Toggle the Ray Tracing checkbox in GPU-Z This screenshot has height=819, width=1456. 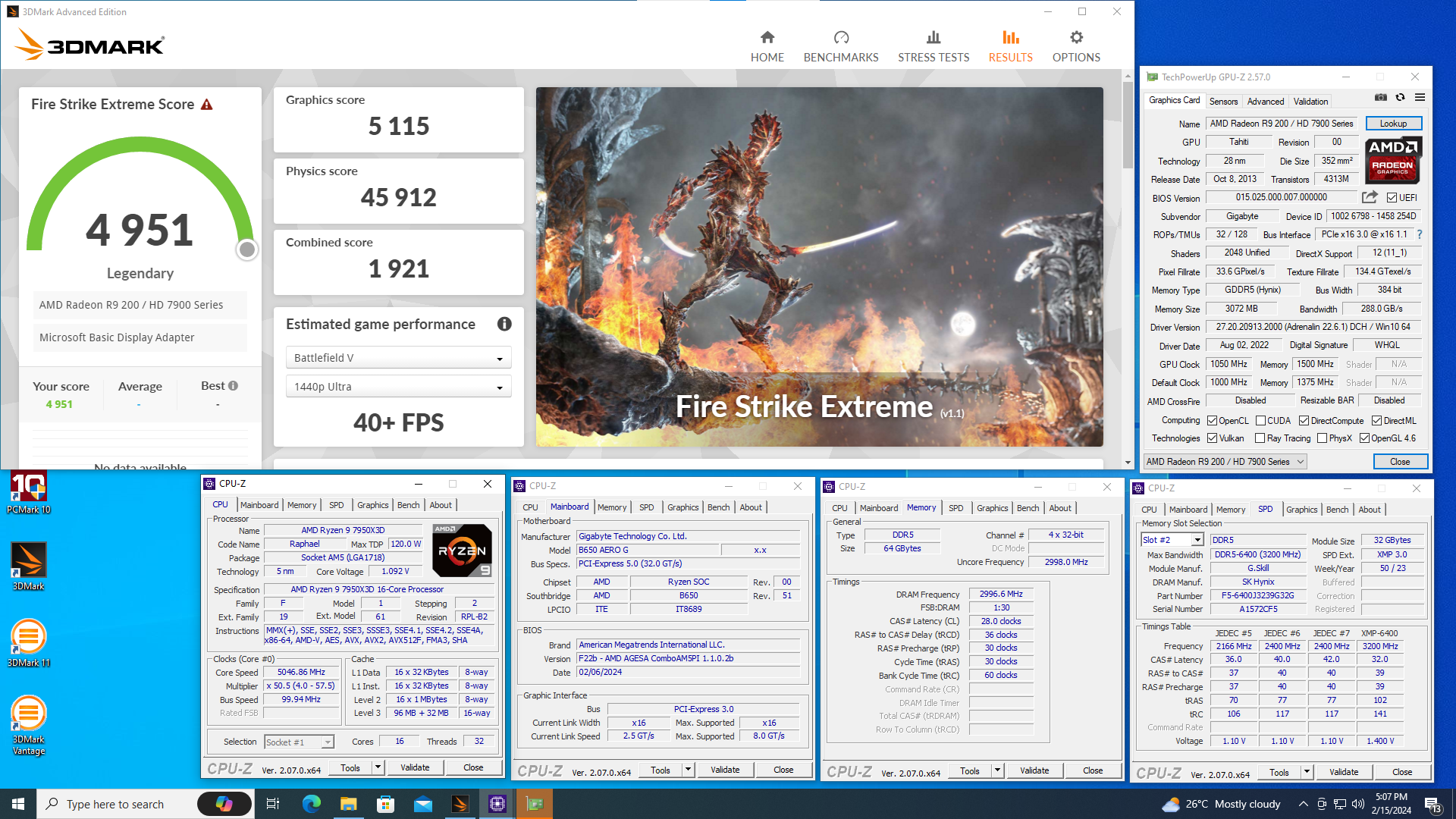click(1260, 438)
